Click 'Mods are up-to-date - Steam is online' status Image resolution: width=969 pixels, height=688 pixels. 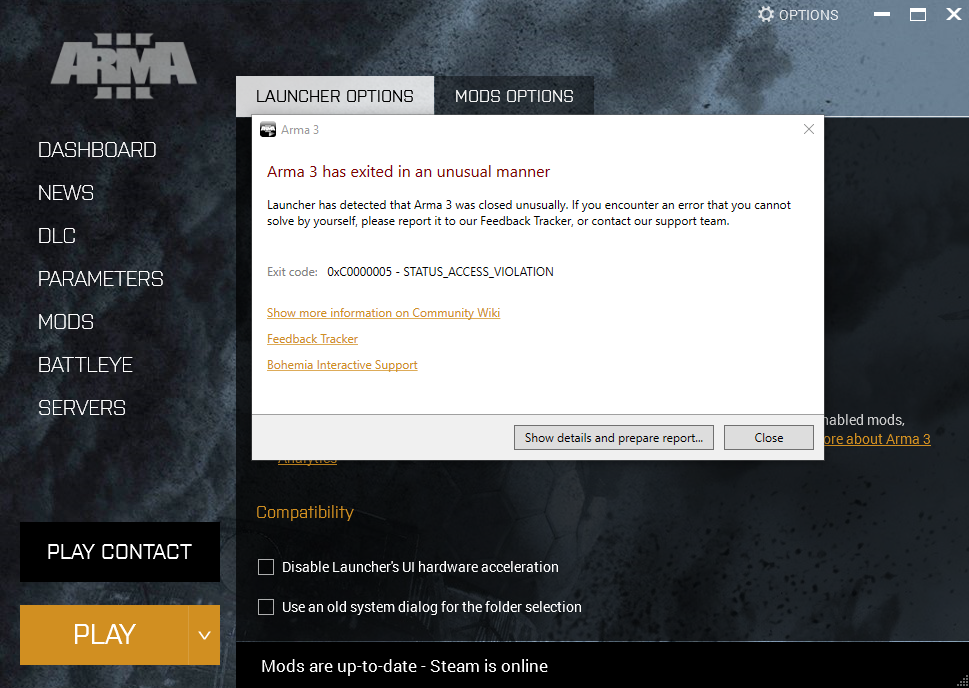coord(404,666)
